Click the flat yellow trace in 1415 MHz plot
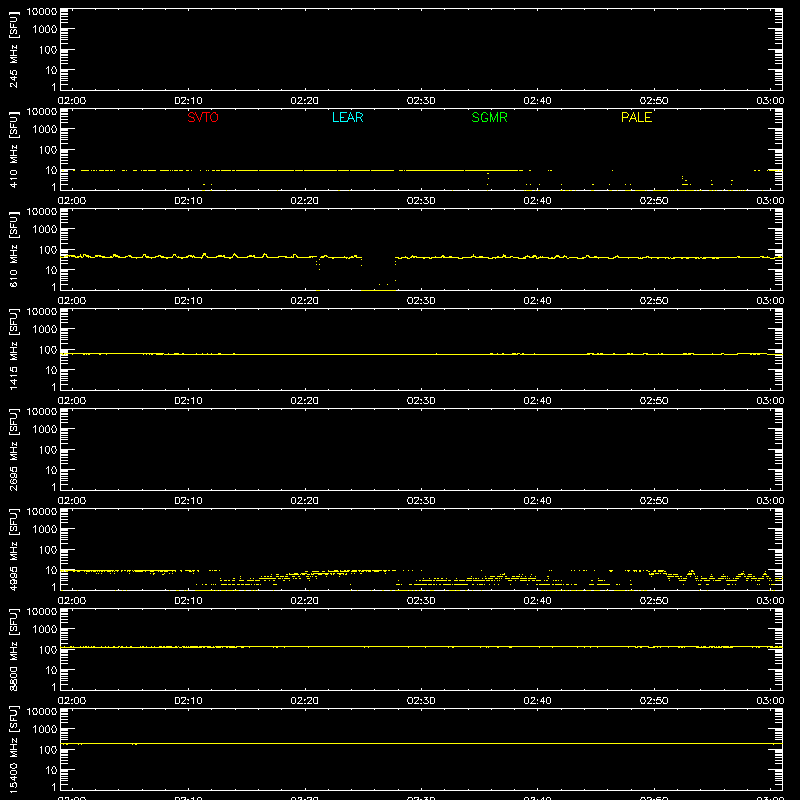Viewport: 800px width, 800px height. (x=421, y=354)
